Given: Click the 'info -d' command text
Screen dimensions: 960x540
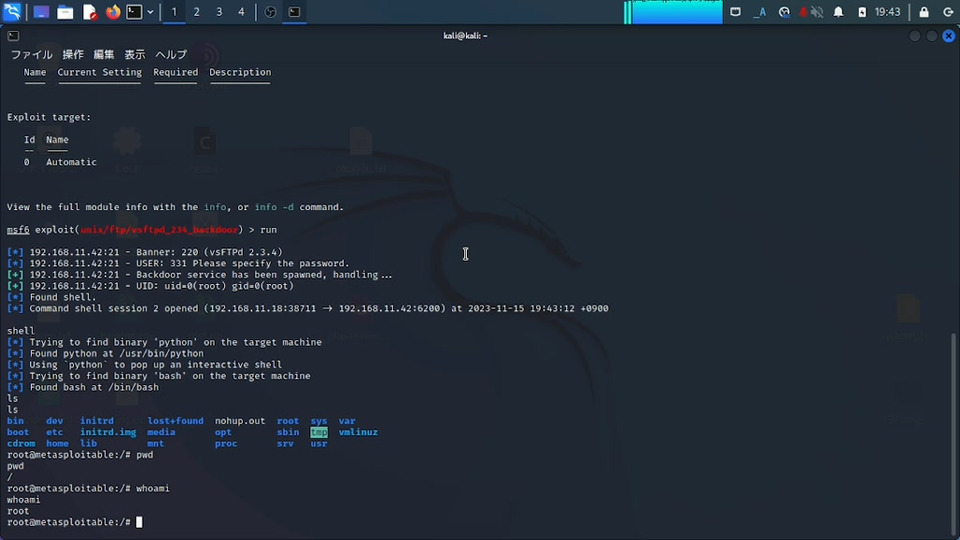Looking at the screenshot, I should 274,207.
